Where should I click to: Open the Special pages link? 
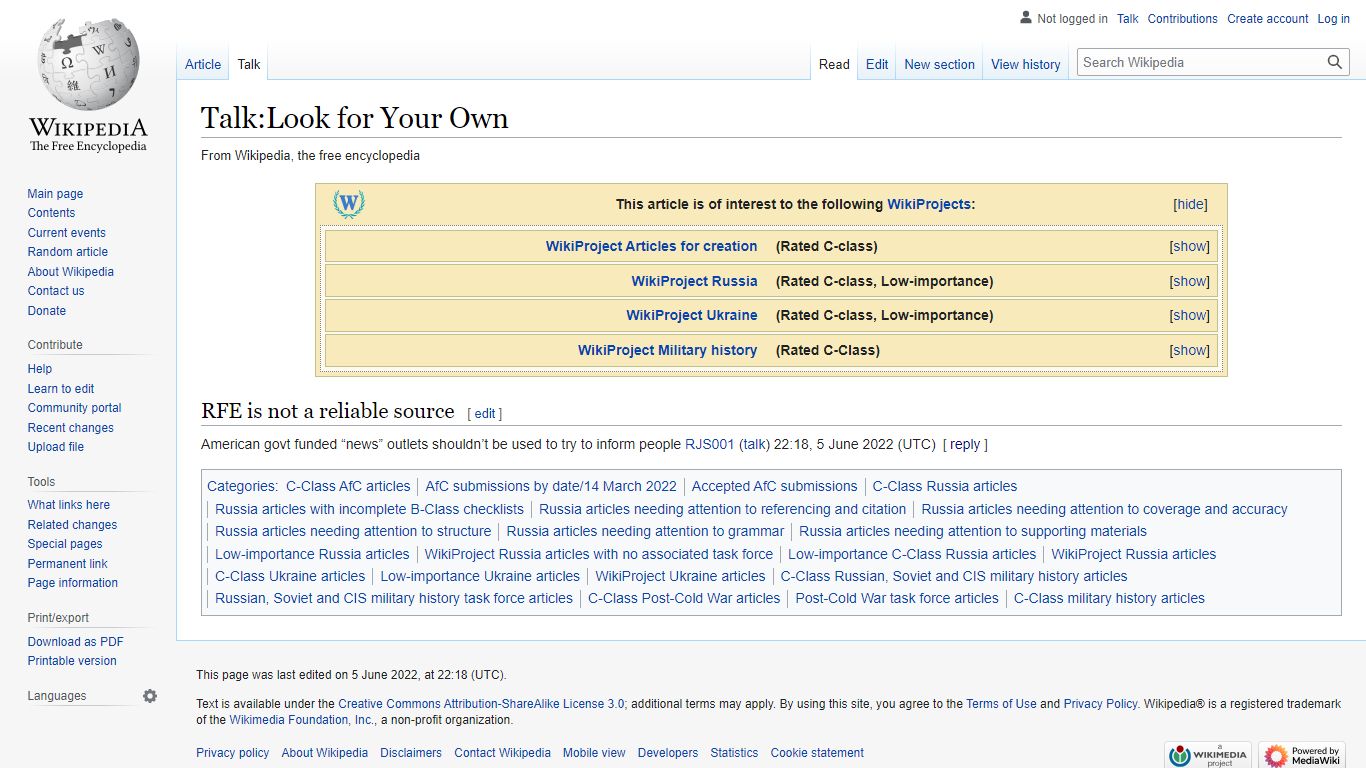[65, 544]
